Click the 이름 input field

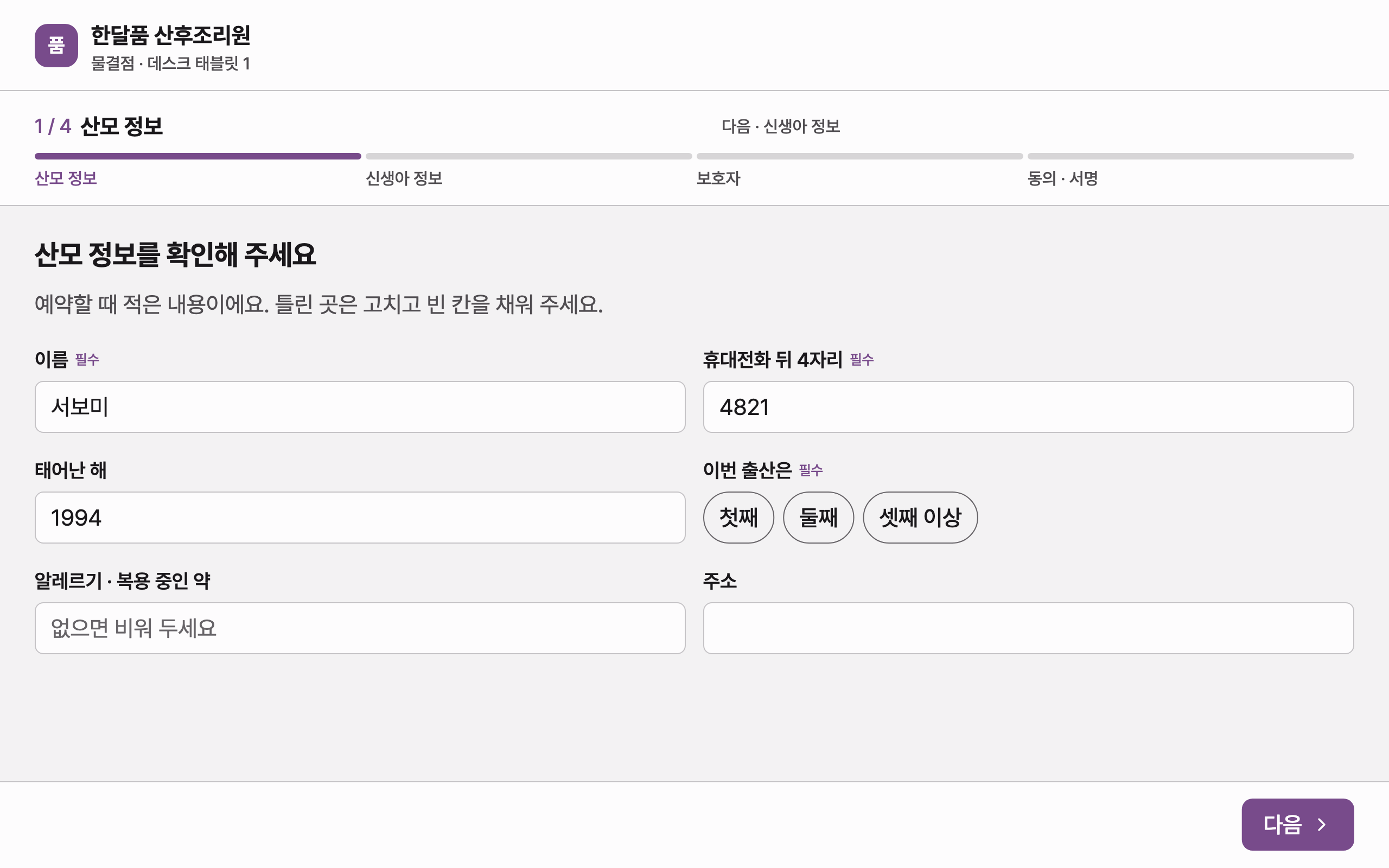pos(360,407)
